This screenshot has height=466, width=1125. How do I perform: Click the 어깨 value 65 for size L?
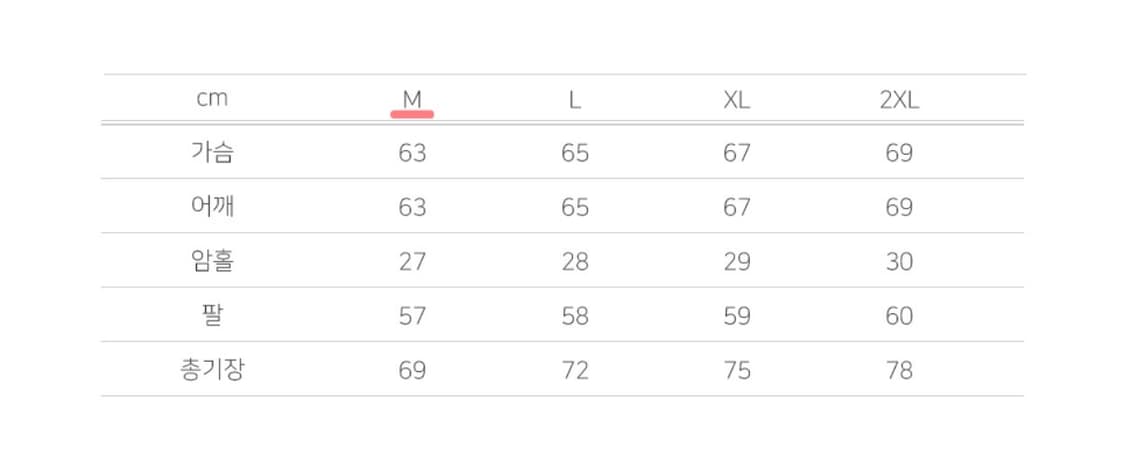pos(575,207)
